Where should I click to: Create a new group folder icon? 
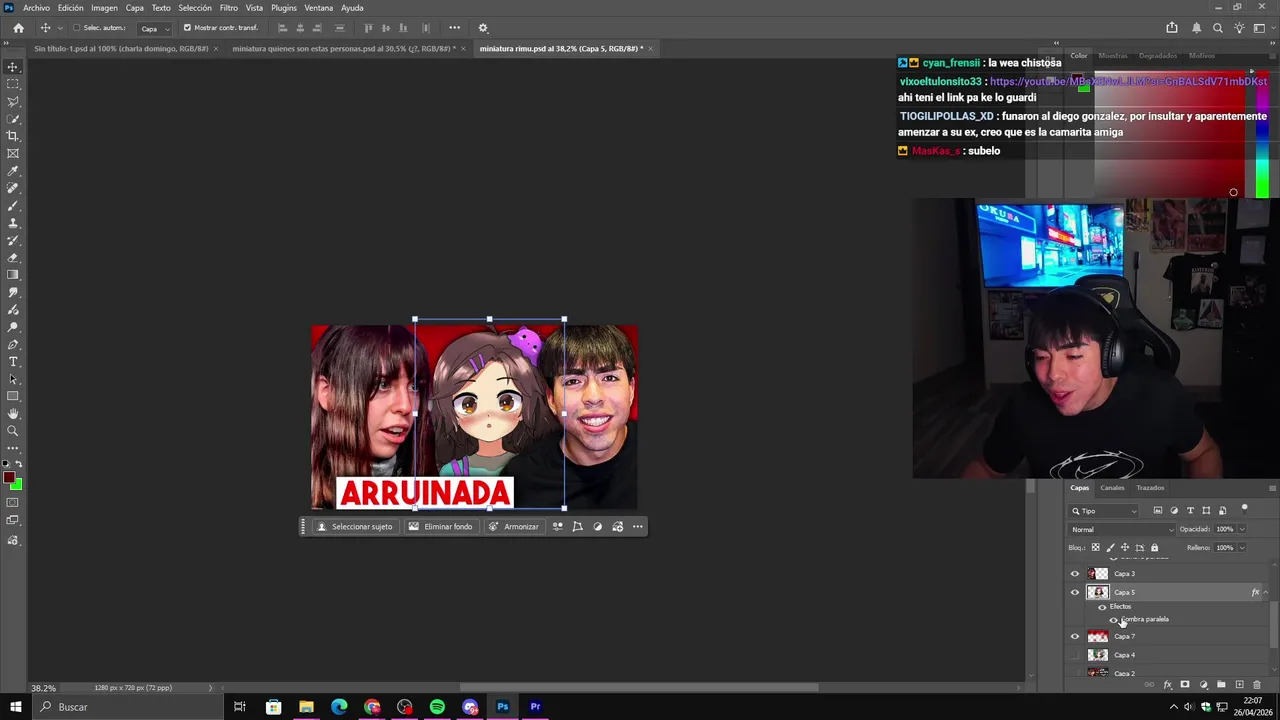(x=1221, y=685)
